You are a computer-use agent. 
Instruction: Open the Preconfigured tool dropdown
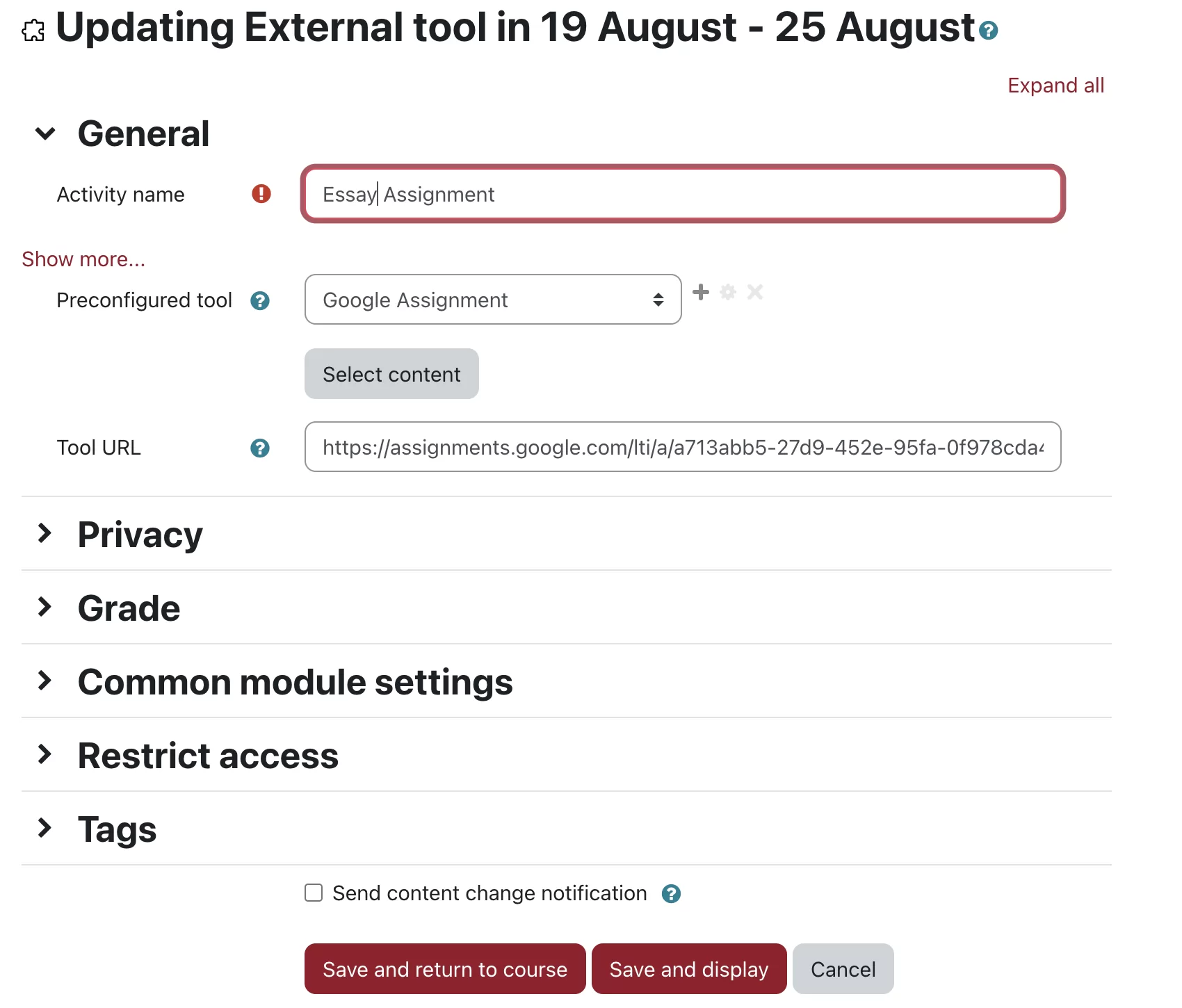492,300
